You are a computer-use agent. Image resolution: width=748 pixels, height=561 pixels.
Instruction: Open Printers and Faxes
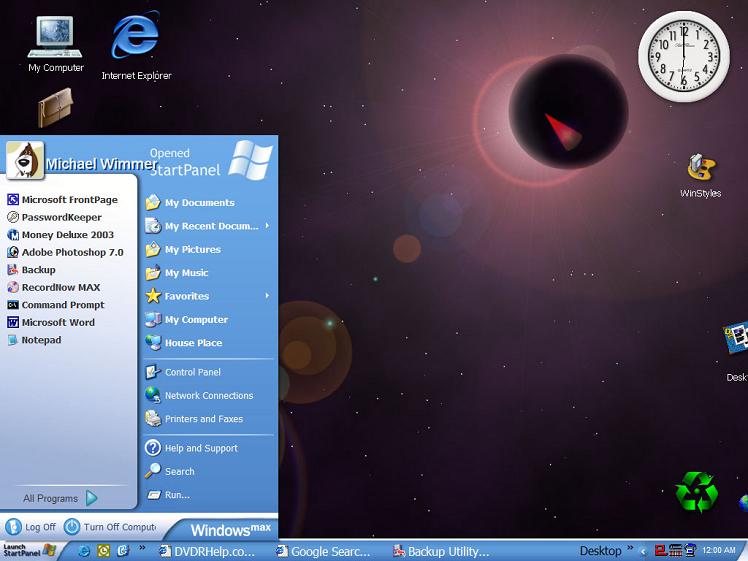click(194, 418)
